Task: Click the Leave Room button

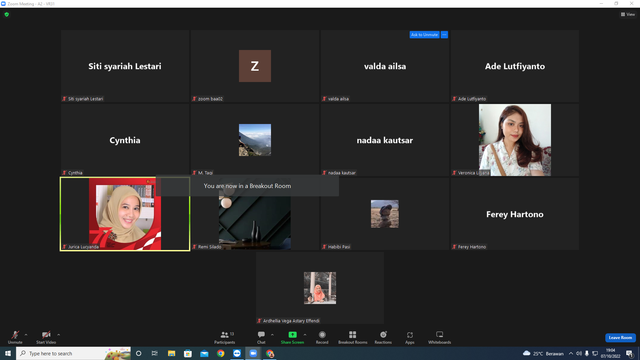Action: point(620,338)
